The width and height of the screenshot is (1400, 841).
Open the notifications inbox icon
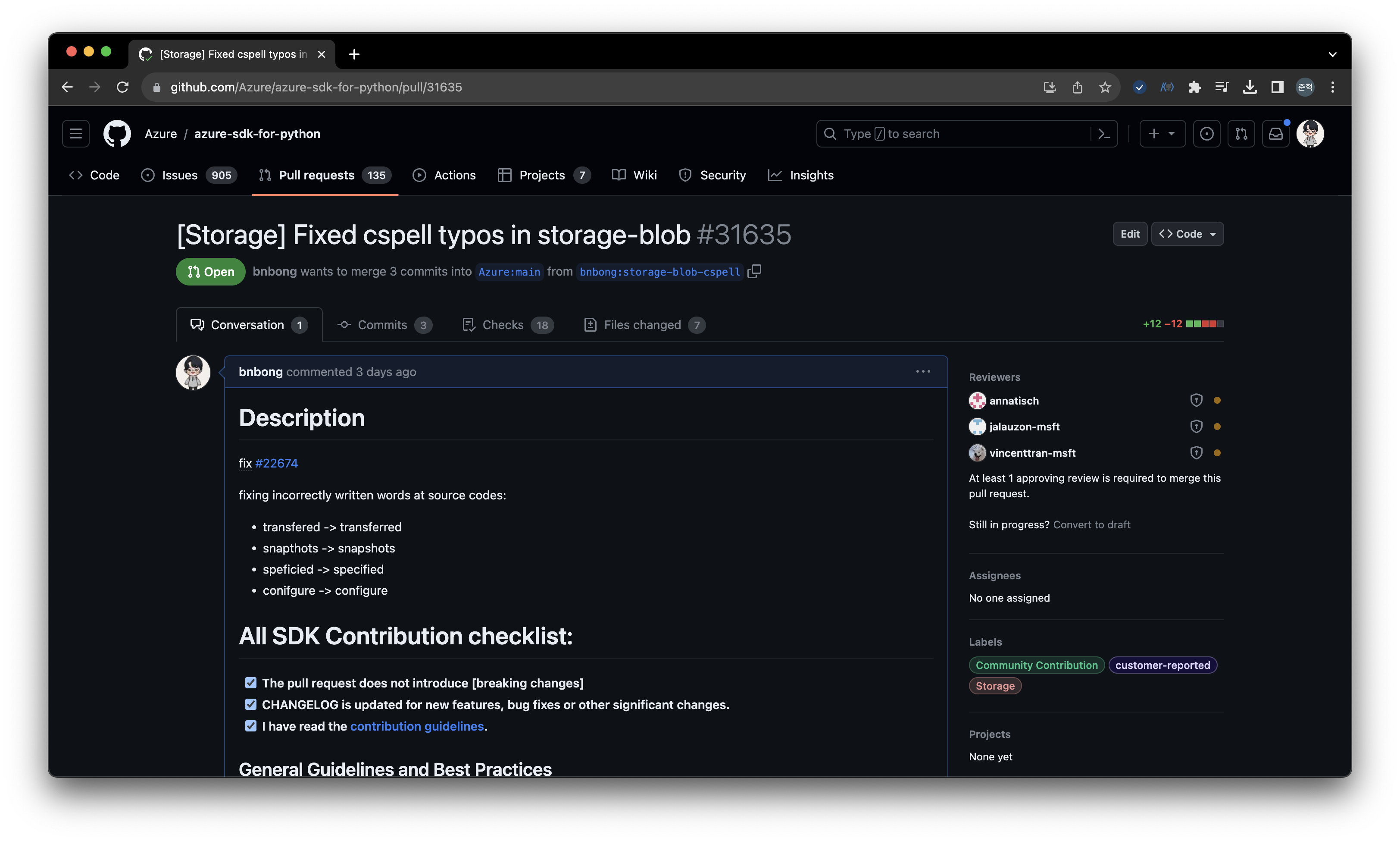click(1275, 134)
